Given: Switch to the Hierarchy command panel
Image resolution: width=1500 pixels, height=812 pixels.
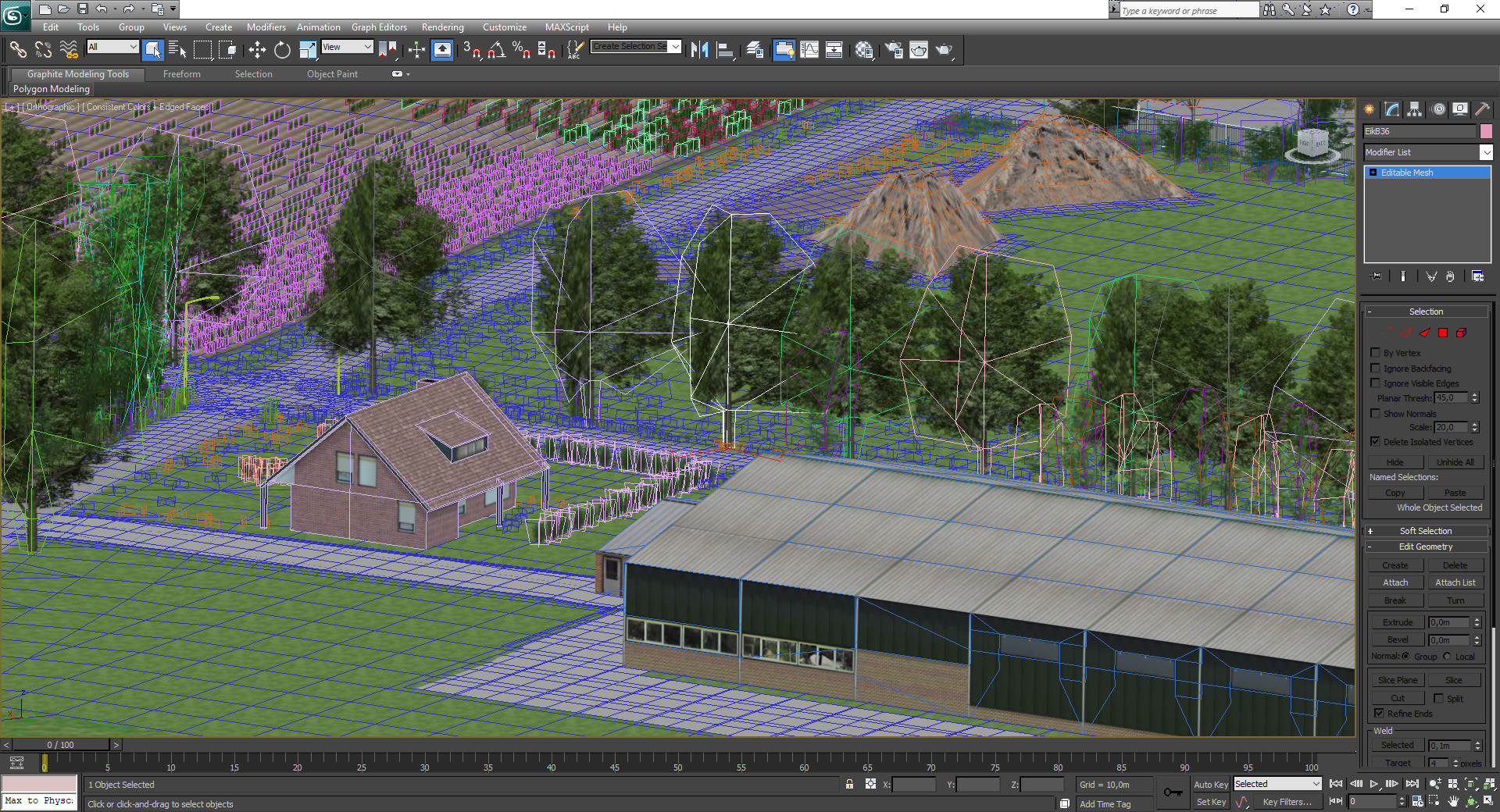Looking at the screenshot, I should (x=1415, y=109).
